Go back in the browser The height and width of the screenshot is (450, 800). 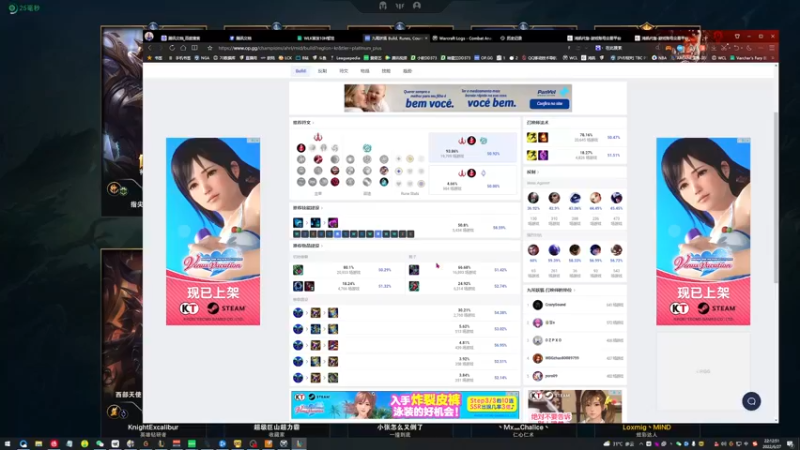coord(150,48)
